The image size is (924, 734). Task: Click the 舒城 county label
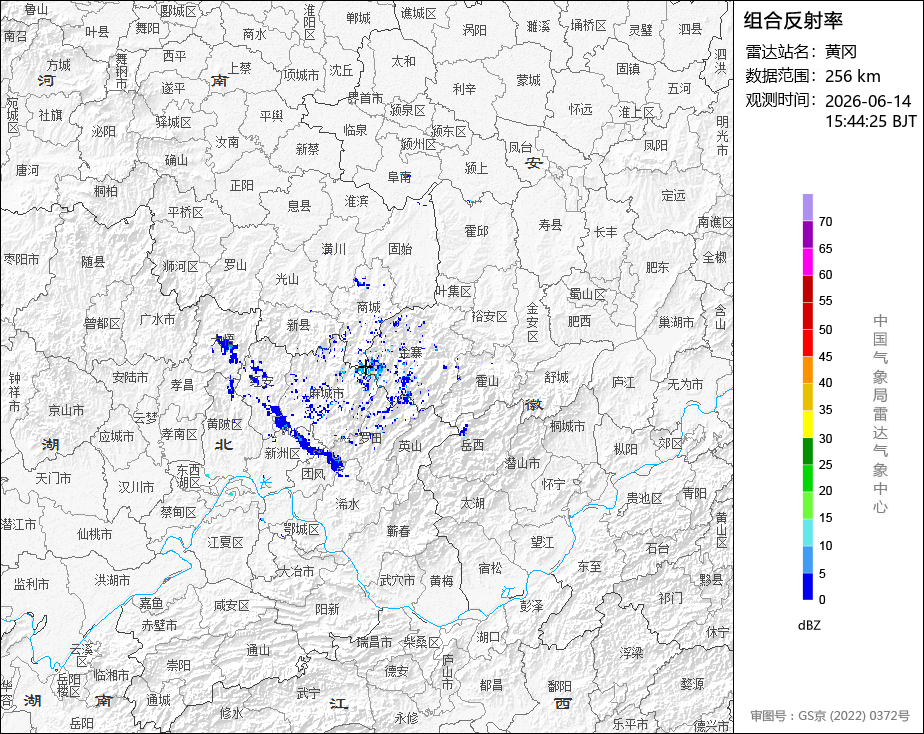click(x=556, y=376)
